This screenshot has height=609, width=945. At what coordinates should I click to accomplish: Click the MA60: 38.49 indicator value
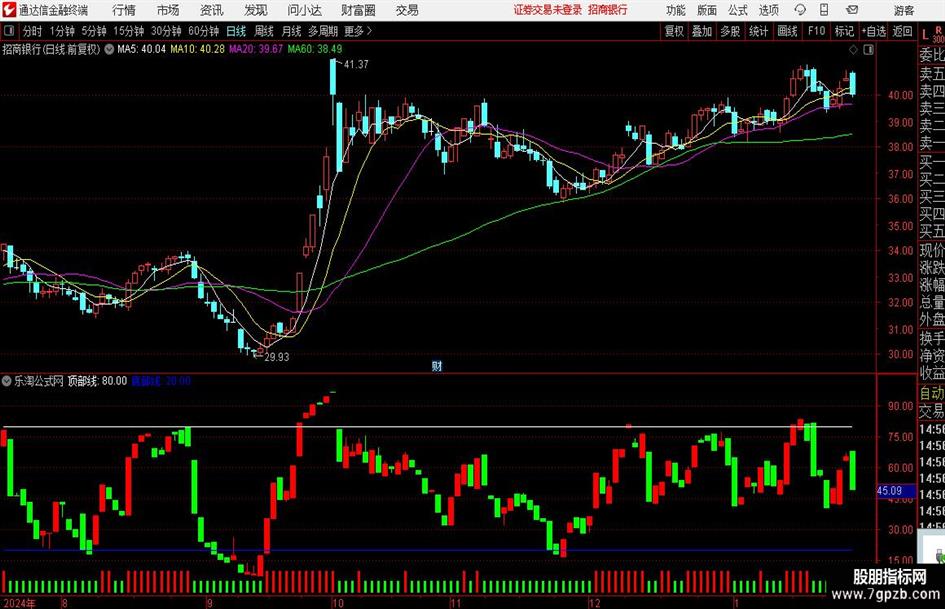(315, 49)
